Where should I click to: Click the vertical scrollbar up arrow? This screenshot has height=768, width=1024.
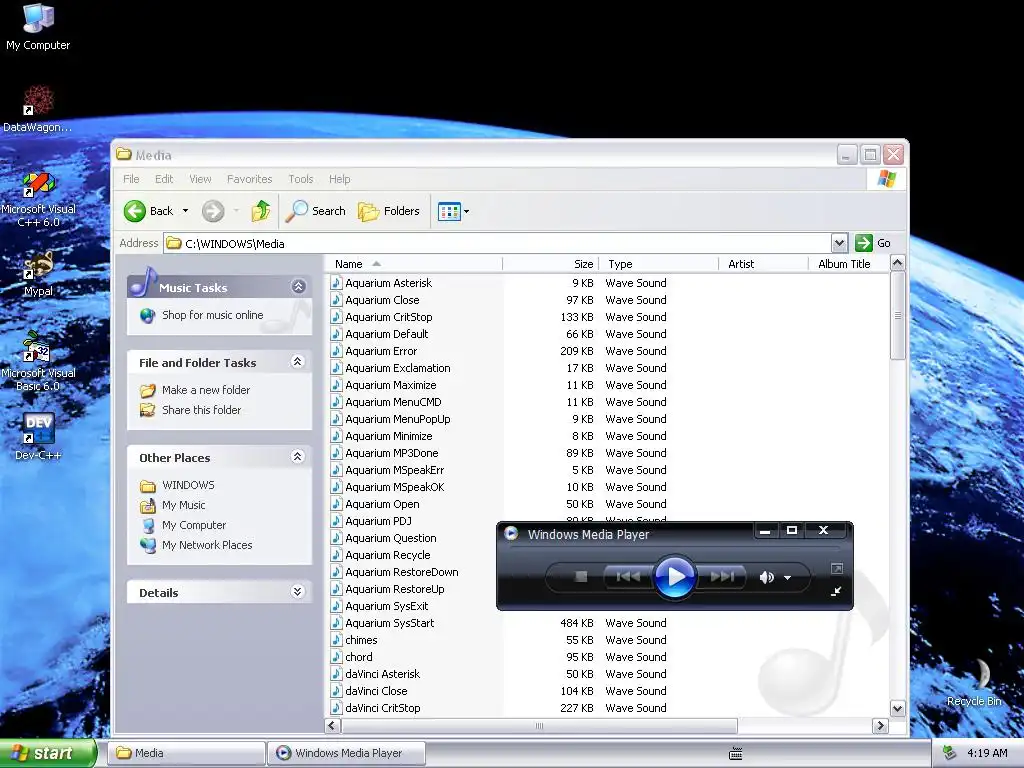(897, 263)
